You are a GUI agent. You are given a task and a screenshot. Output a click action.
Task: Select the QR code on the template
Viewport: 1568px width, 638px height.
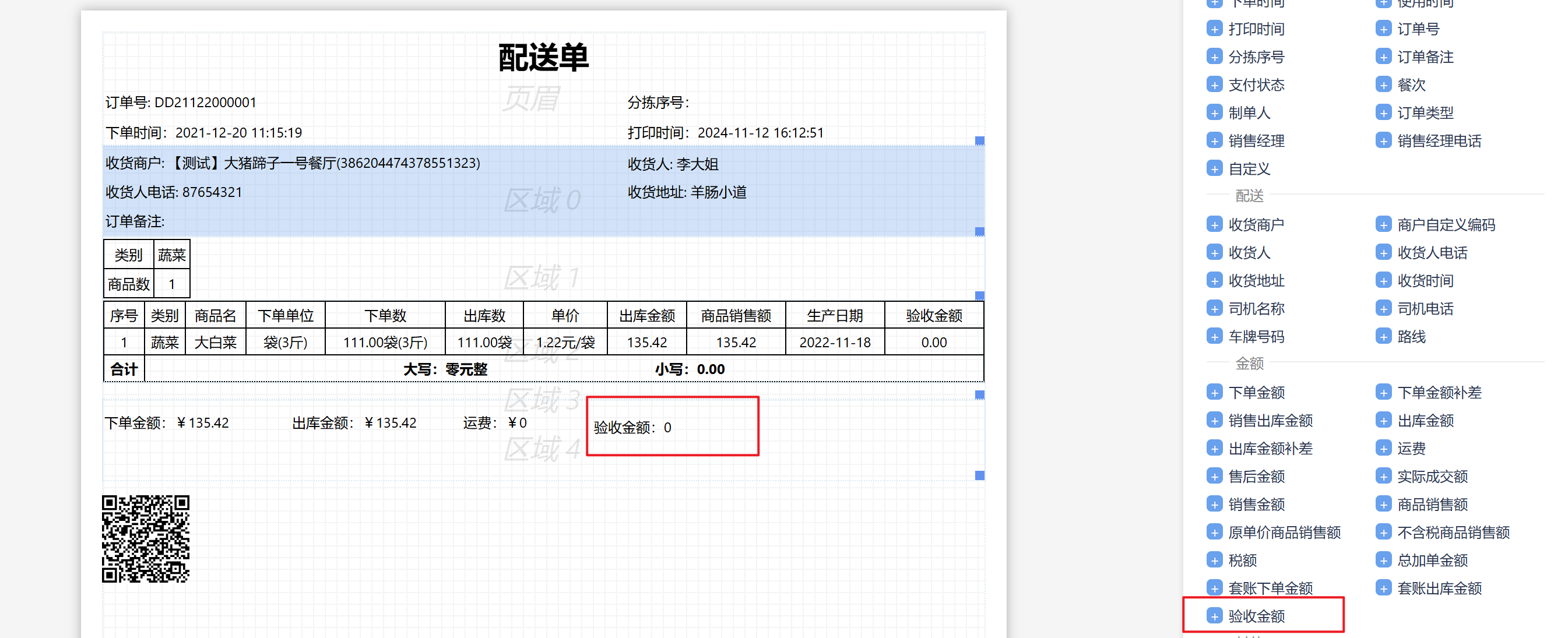[x=146, y=538]
